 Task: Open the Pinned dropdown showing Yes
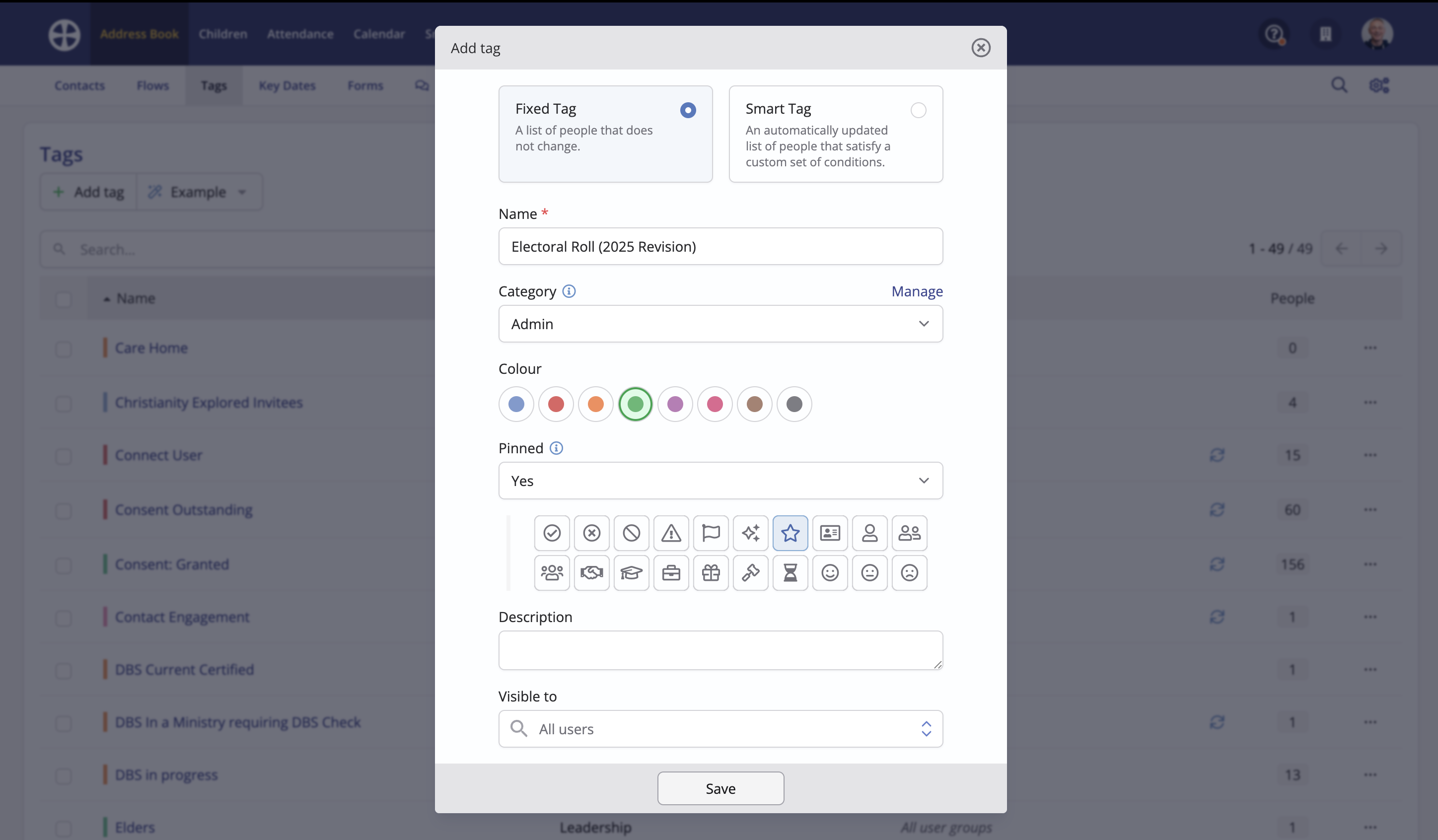point(720,481)
